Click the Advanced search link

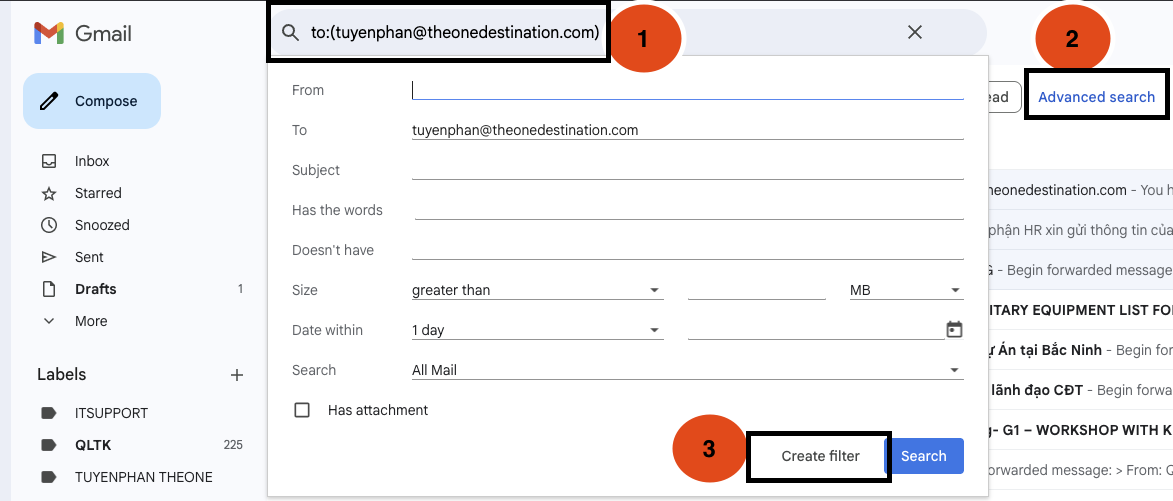point(1096,97)
